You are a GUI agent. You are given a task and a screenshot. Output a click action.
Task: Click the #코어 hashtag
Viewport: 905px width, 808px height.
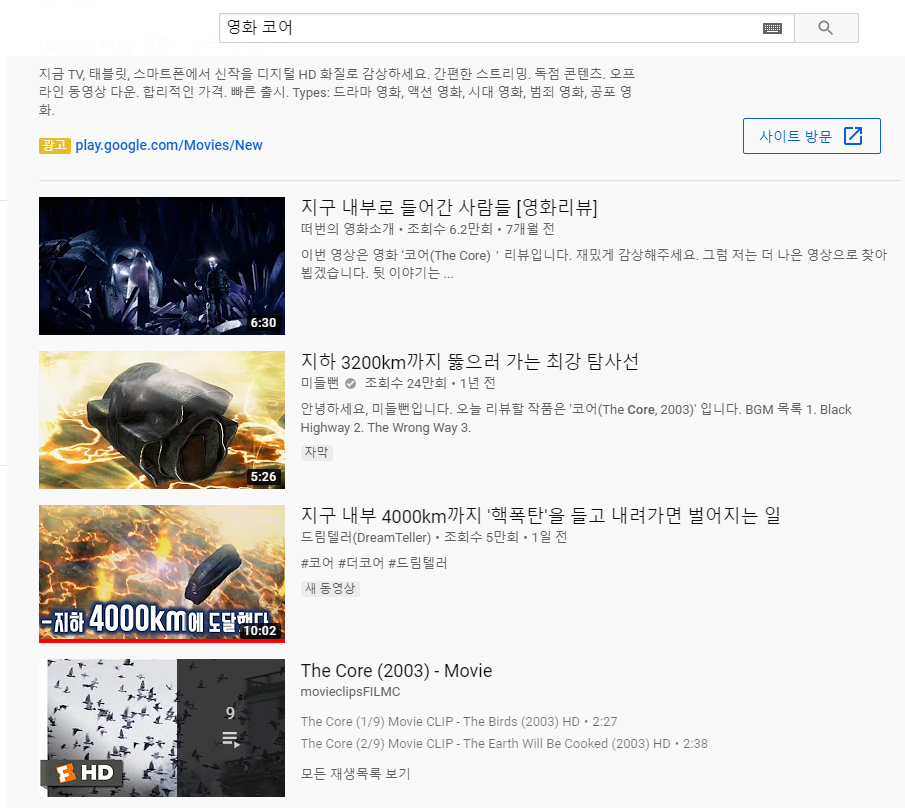pyautogui.click(x=317, y=563)
